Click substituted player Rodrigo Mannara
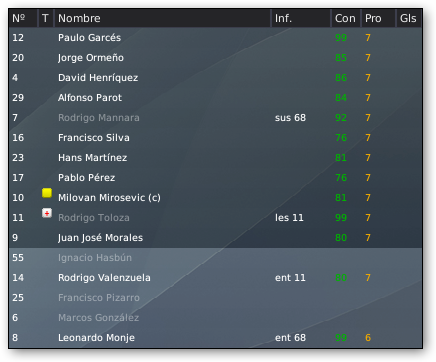This screenshot has height=362, width=436. 99,118
